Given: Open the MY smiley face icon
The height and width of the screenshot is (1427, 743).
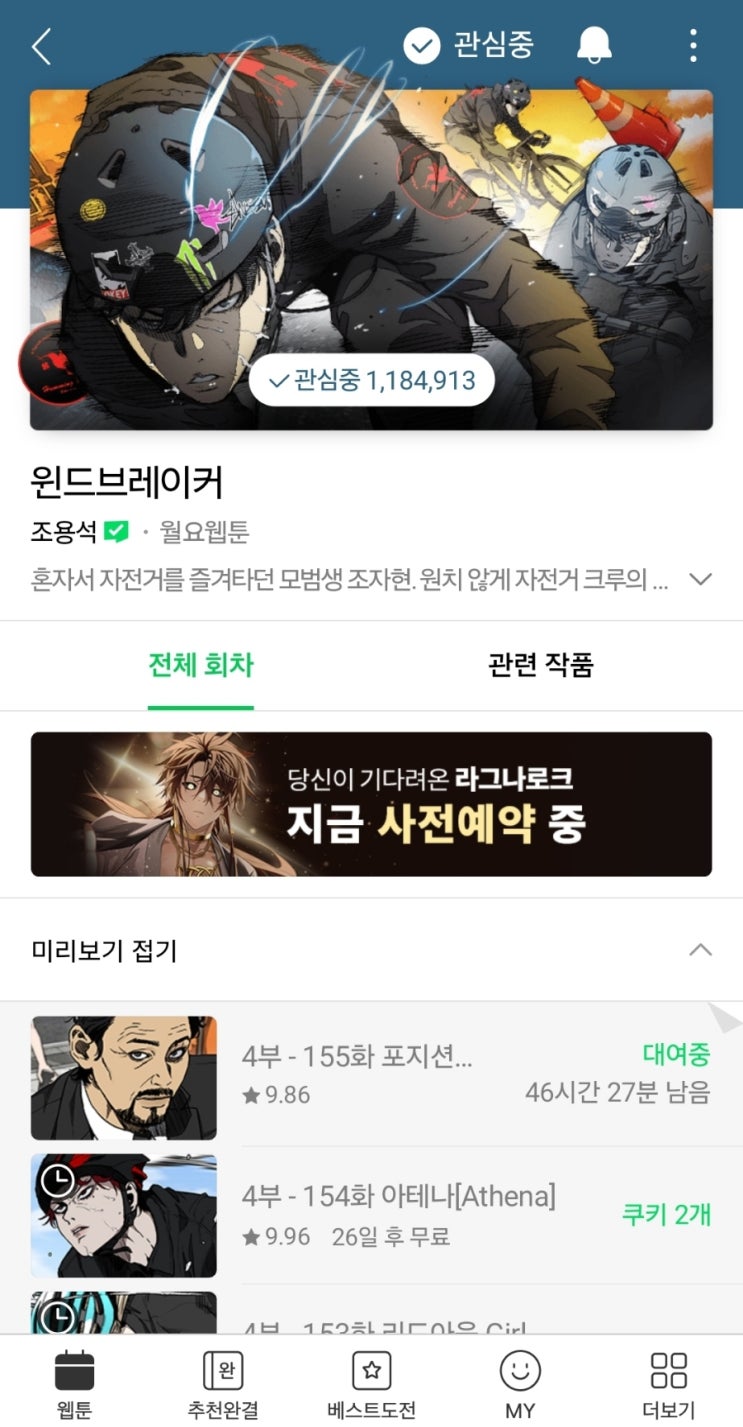Looking at the screenshot, I should 520,1370.
